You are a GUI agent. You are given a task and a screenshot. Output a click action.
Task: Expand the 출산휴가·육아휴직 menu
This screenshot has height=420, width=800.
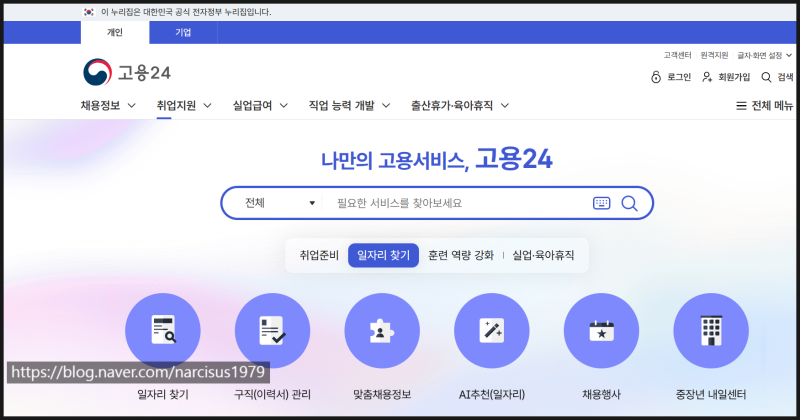[x=460, y=106]
